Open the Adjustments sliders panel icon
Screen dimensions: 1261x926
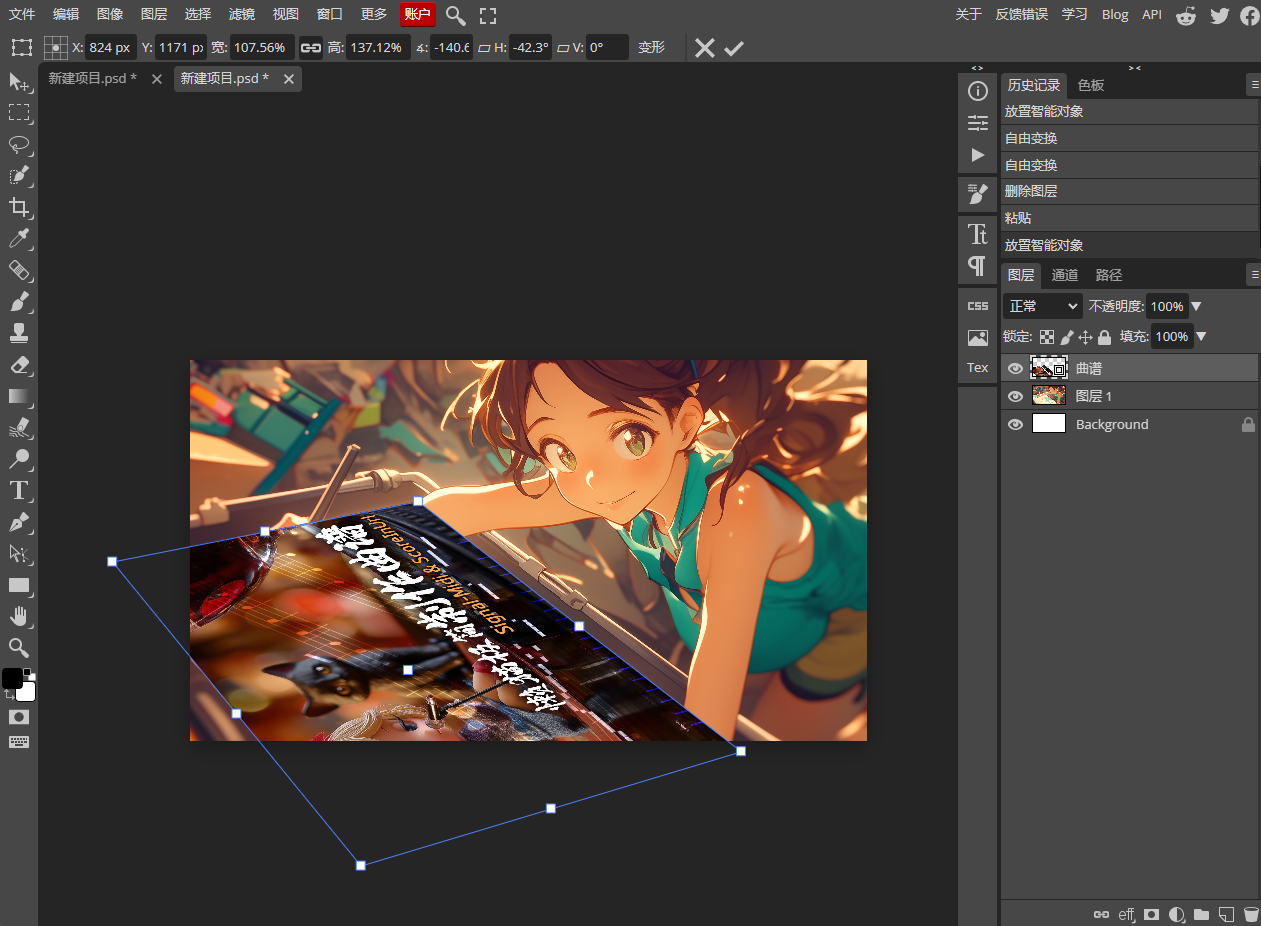tap(978, 123)
